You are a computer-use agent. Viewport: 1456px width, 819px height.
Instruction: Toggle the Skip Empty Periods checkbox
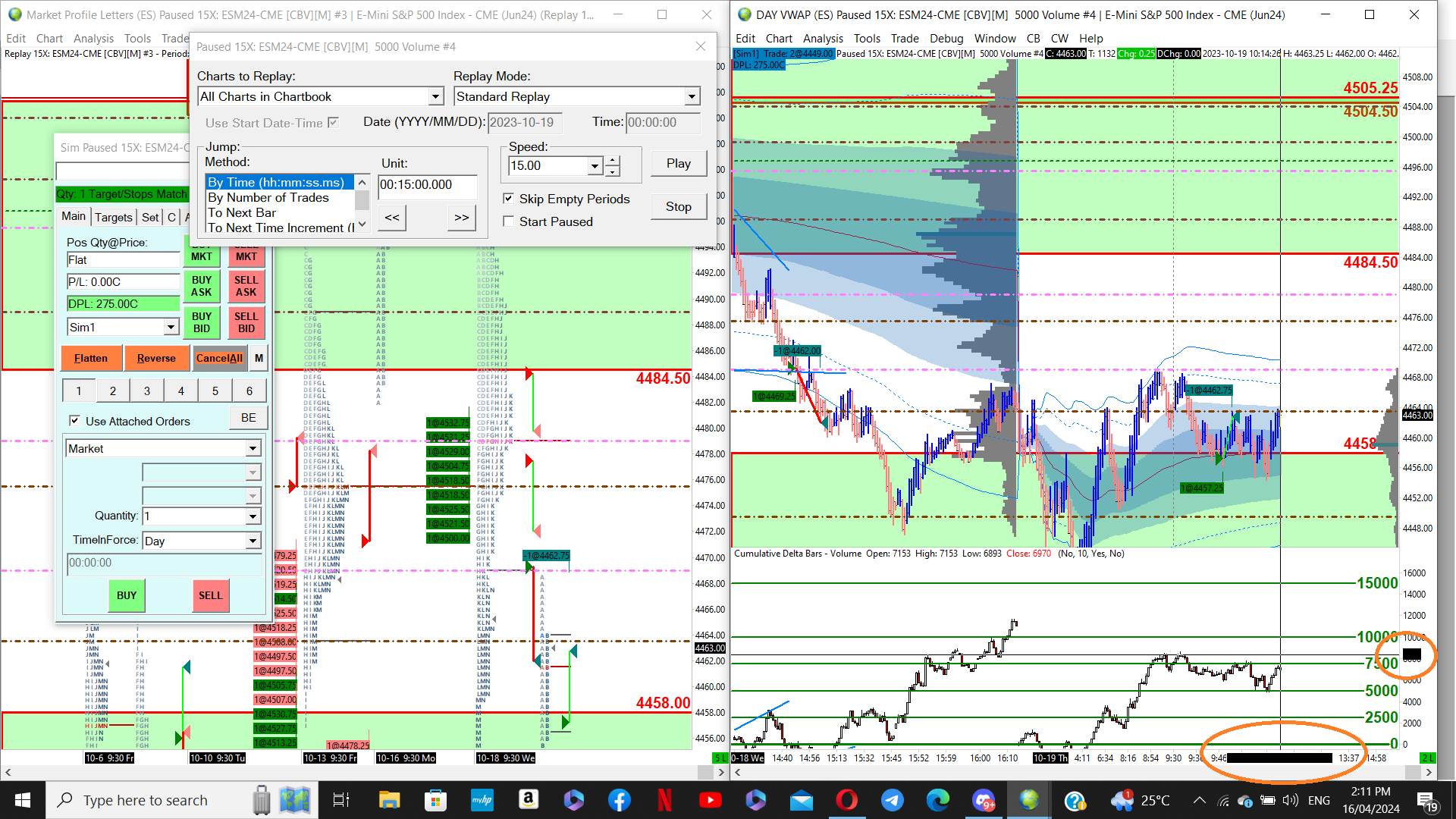click(509, 199)
